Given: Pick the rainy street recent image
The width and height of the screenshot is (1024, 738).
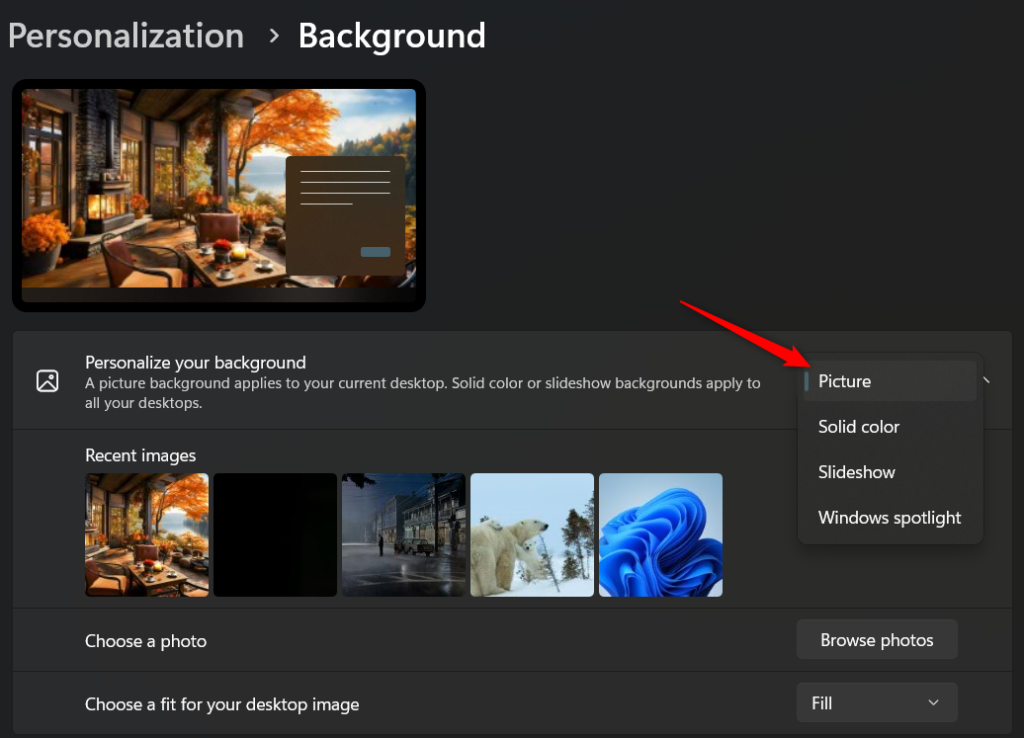Looking at the screenshot, I should (403, 535).
